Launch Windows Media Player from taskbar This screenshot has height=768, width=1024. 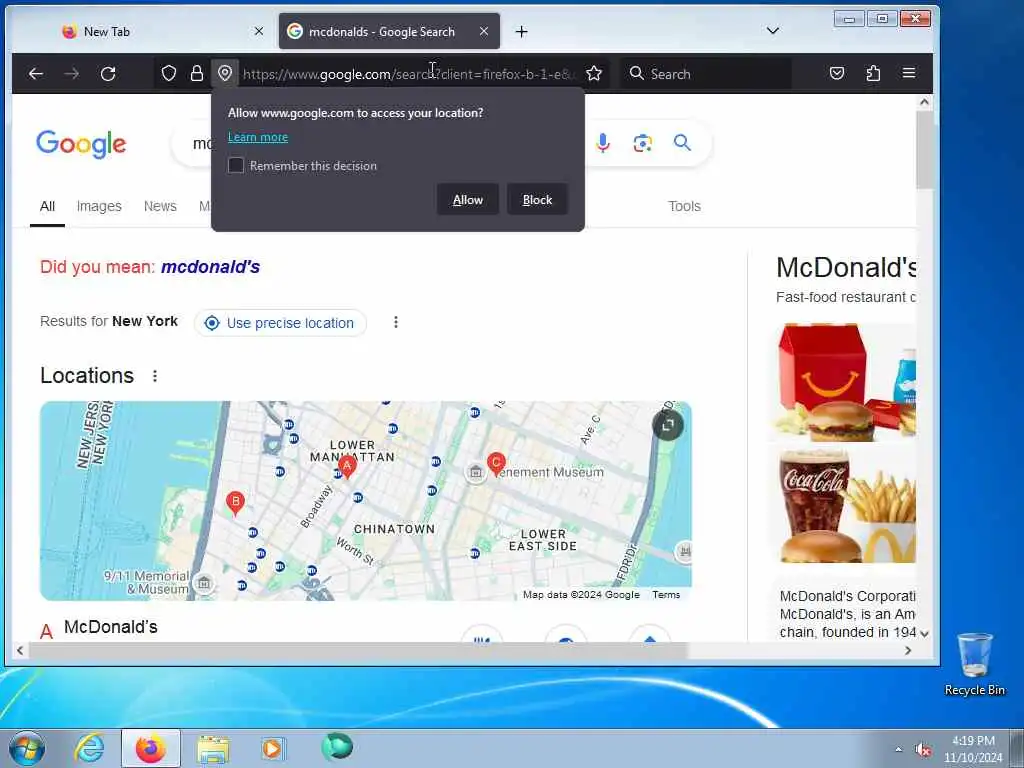click(x=272, y=748)
